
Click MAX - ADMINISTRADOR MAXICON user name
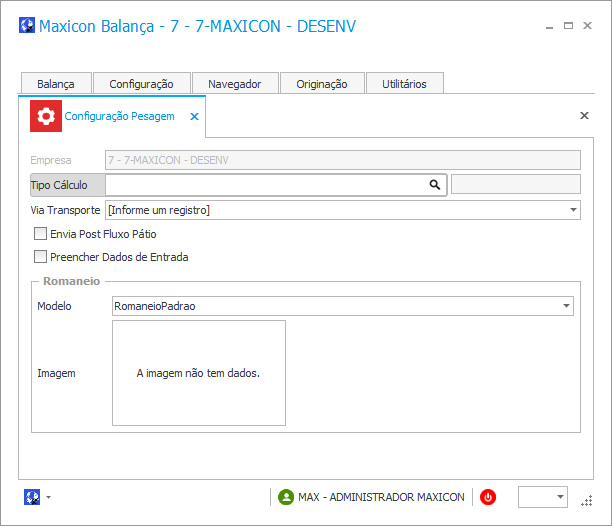(381, 497)
